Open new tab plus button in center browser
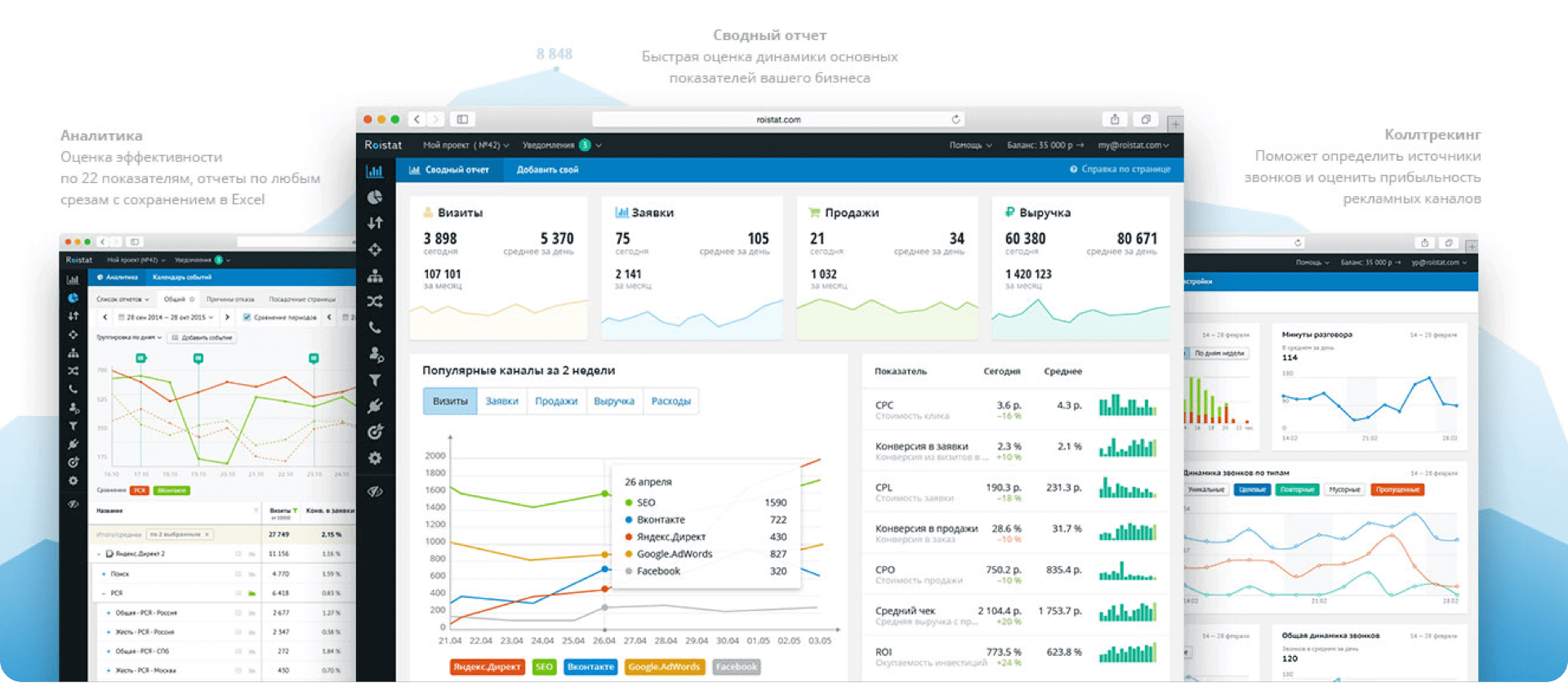This screenshot has width=1568, height=683. point(1174,124)
